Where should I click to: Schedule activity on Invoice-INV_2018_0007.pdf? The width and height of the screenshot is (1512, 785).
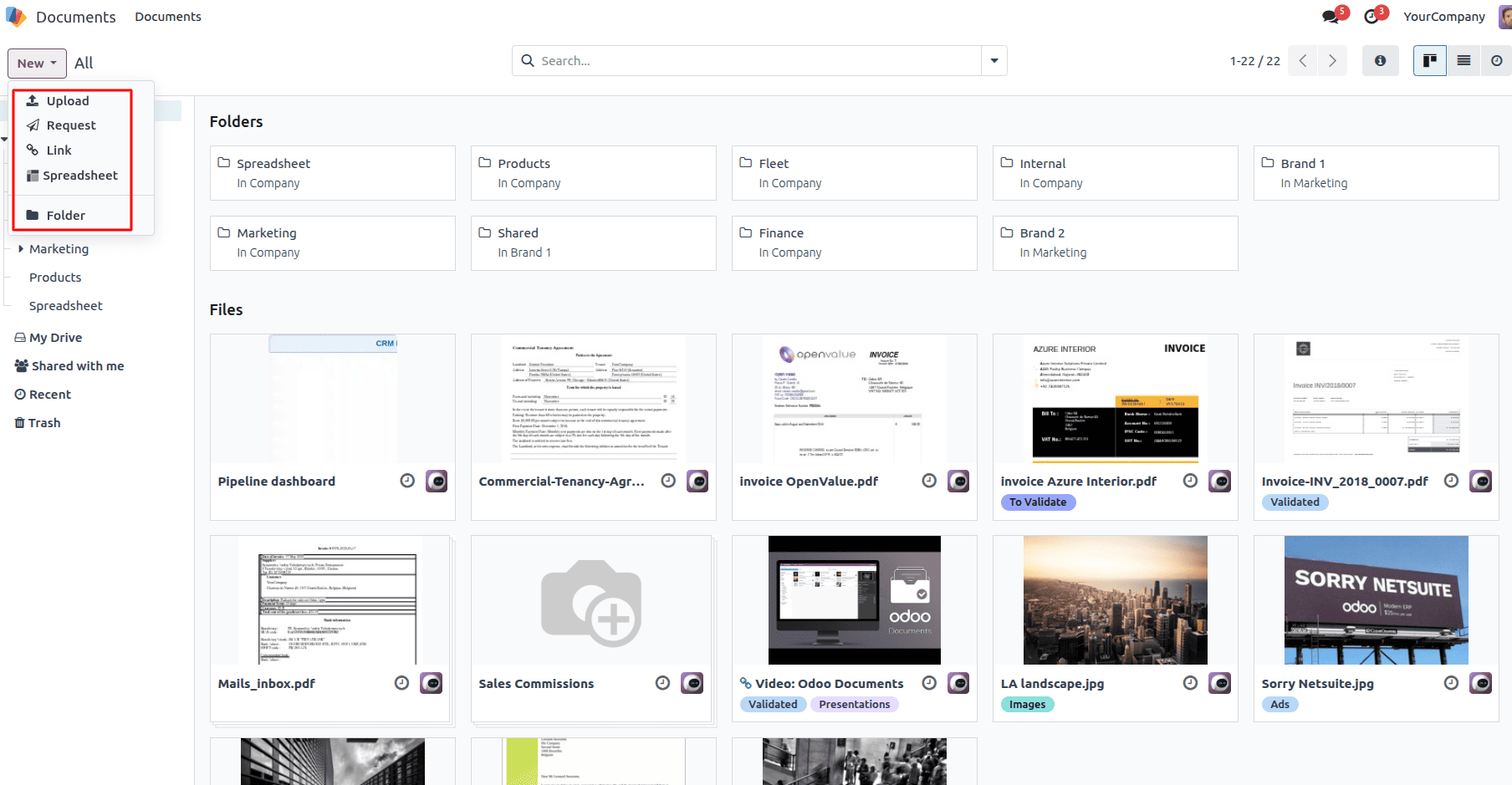1451,481
